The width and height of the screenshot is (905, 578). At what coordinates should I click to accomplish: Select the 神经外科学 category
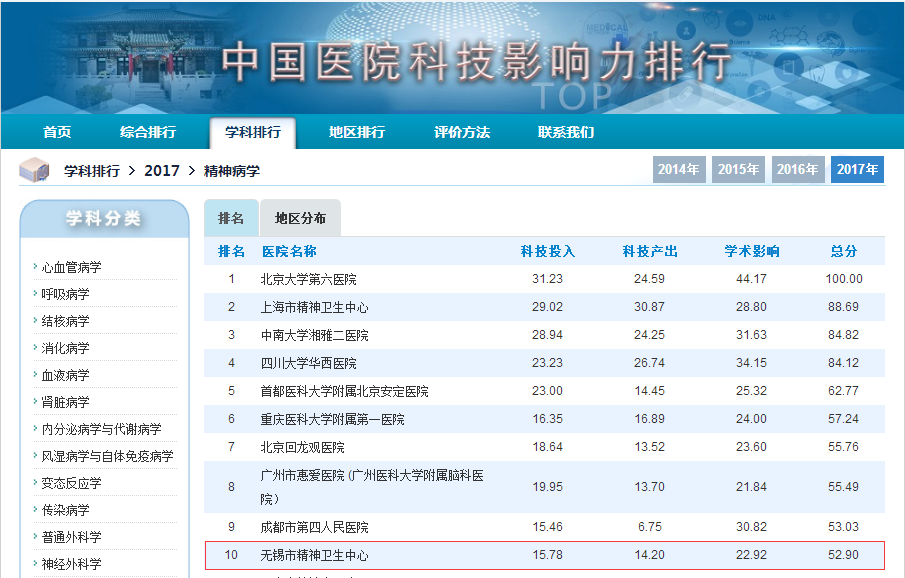[71, 564]
